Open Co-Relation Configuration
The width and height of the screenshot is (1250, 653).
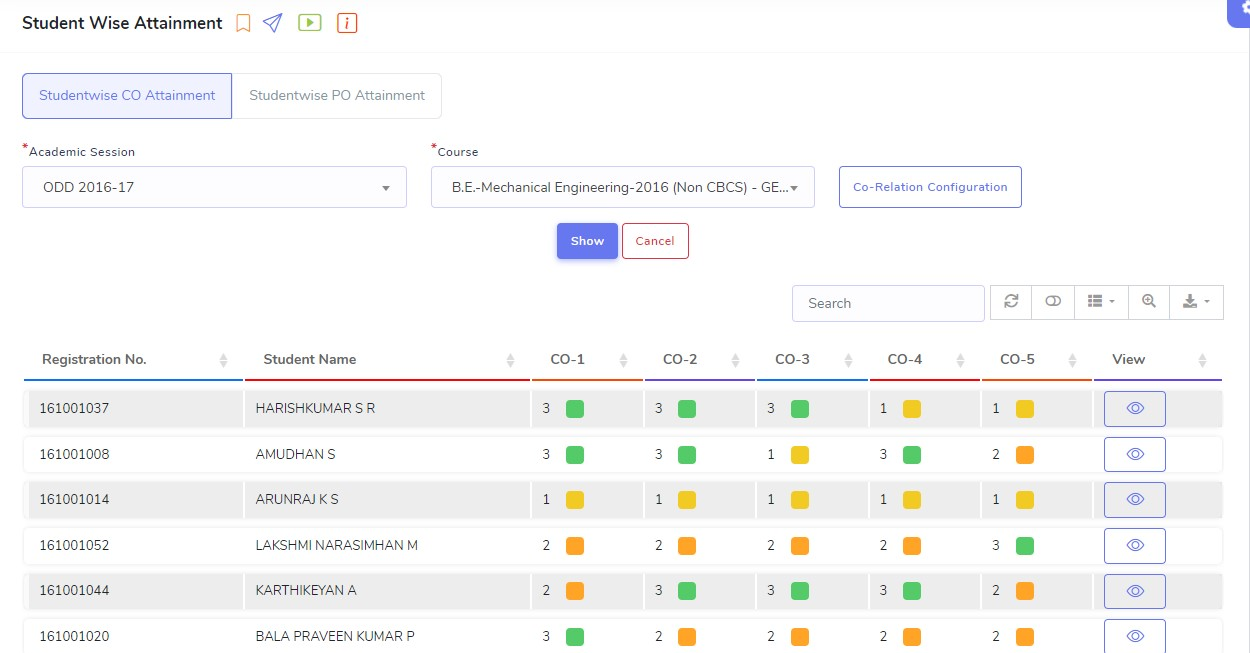(x=930, y=187)
